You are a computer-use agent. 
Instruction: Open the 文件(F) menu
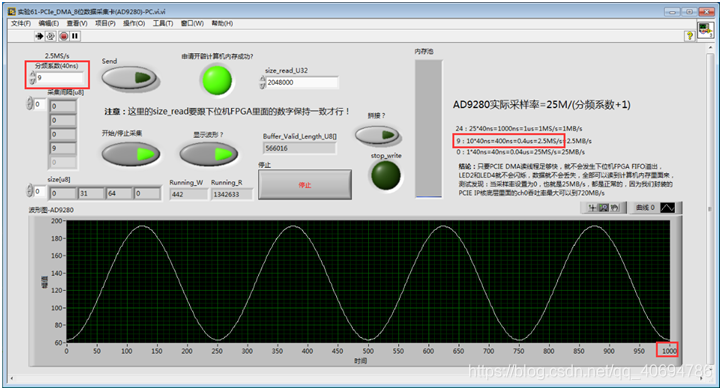[21, 23]
